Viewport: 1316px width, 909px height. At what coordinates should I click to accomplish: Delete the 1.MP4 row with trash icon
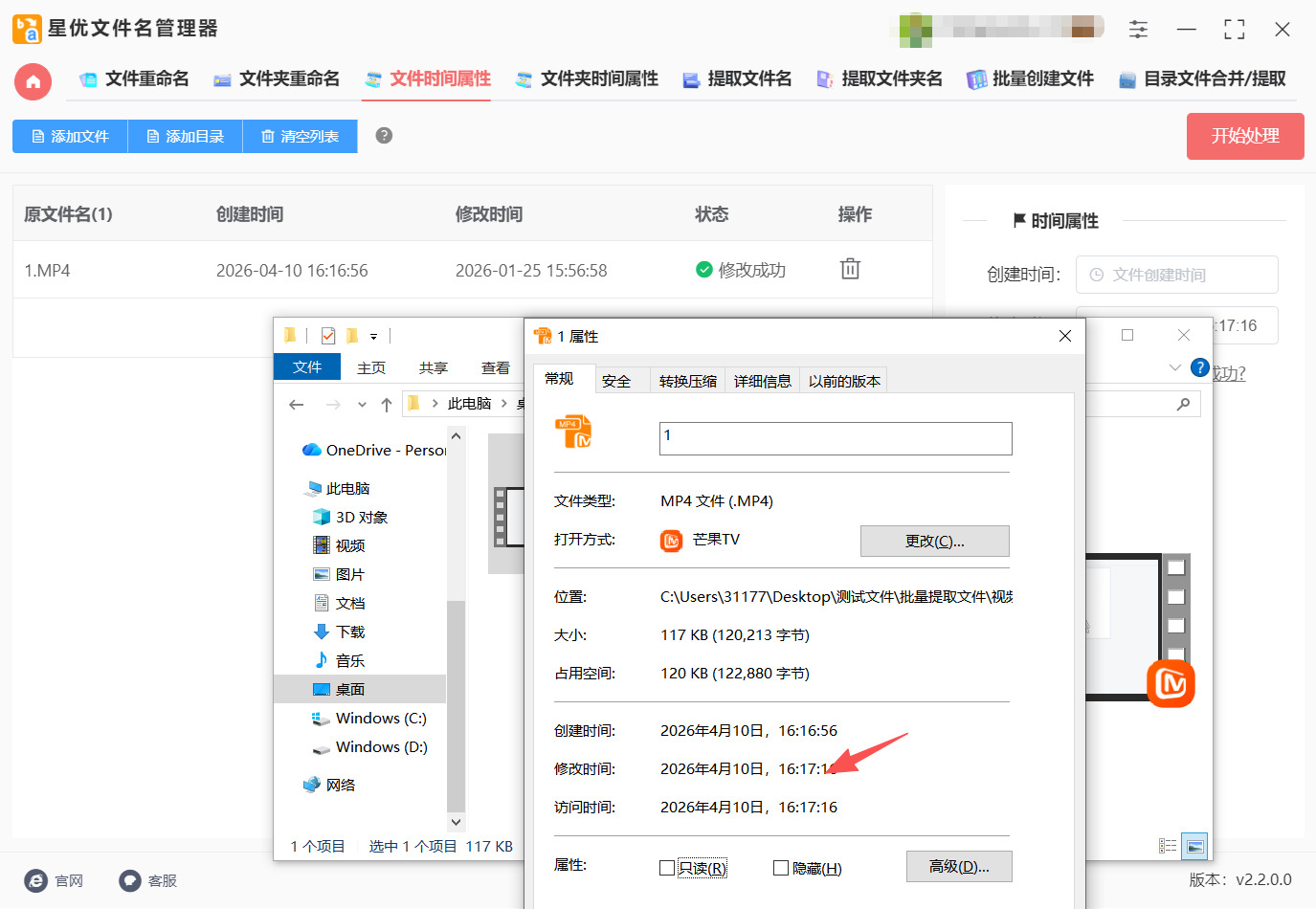pos(850,269)
